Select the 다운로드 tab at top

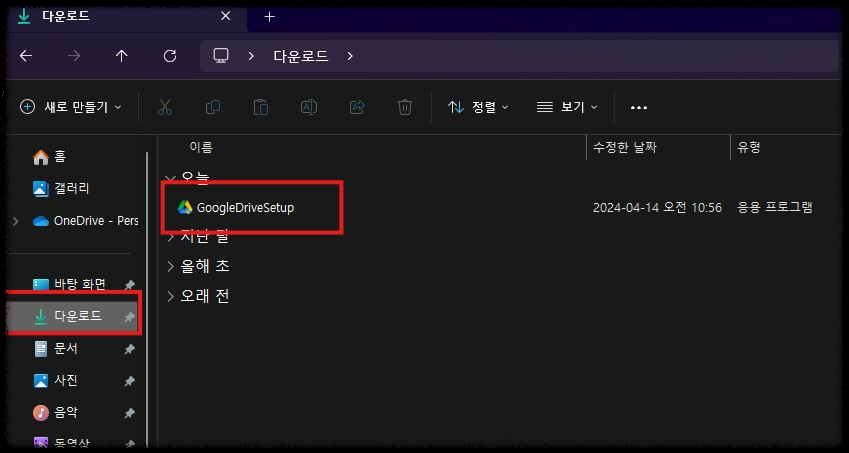(x=127, y=17)
